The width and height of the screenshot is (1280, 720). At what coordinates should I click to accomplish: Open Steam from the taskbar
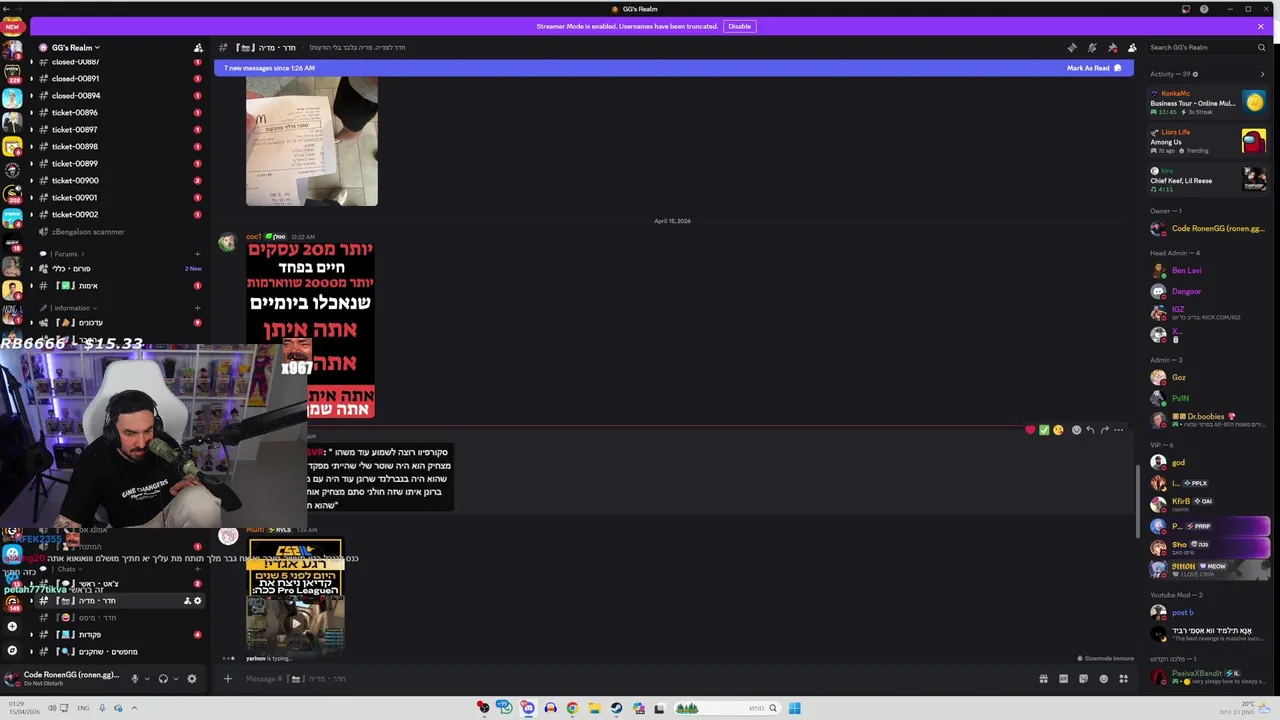coord(616,708)
